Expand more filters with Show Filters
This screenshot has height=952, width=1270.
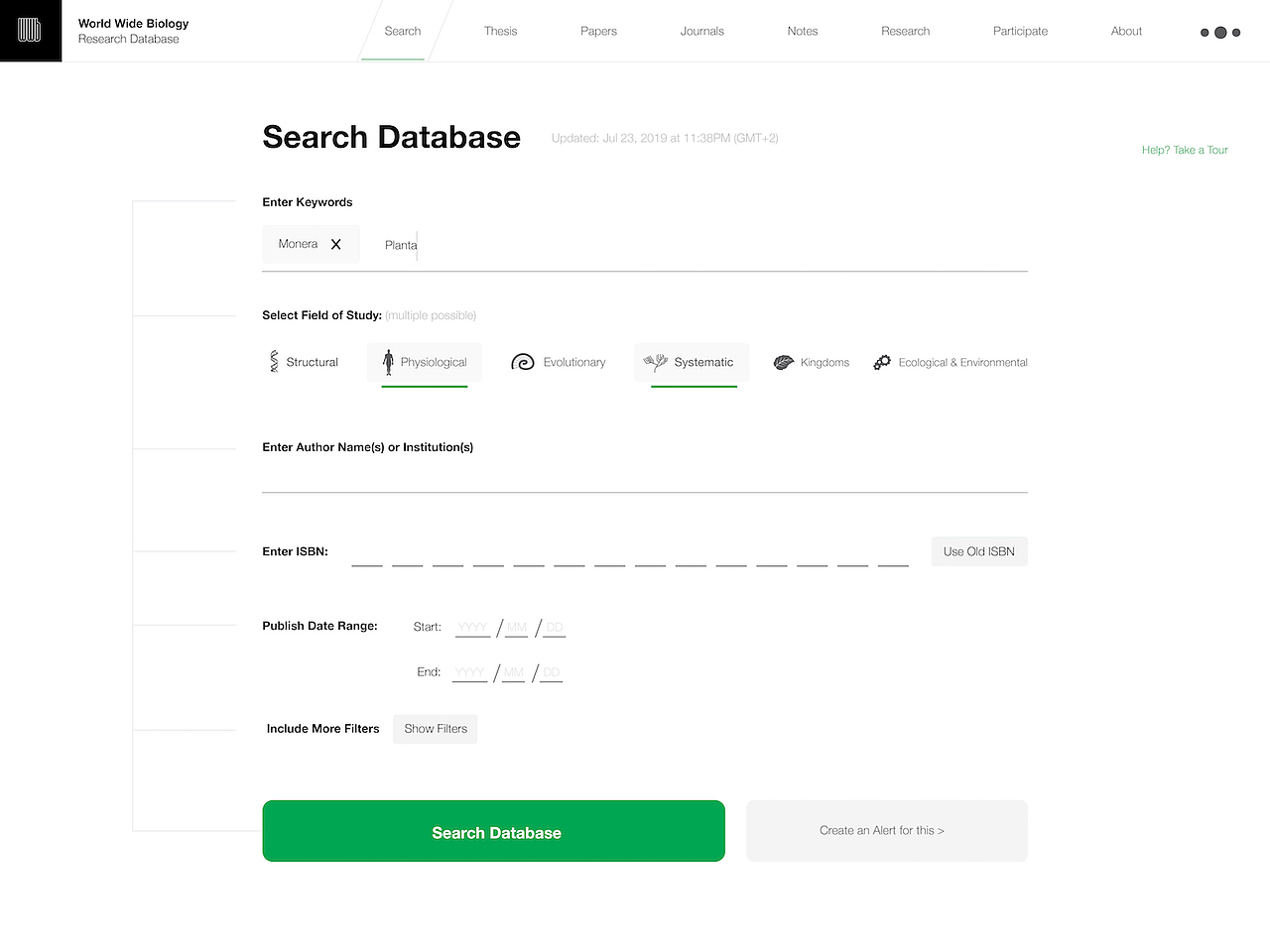[436, 729]
